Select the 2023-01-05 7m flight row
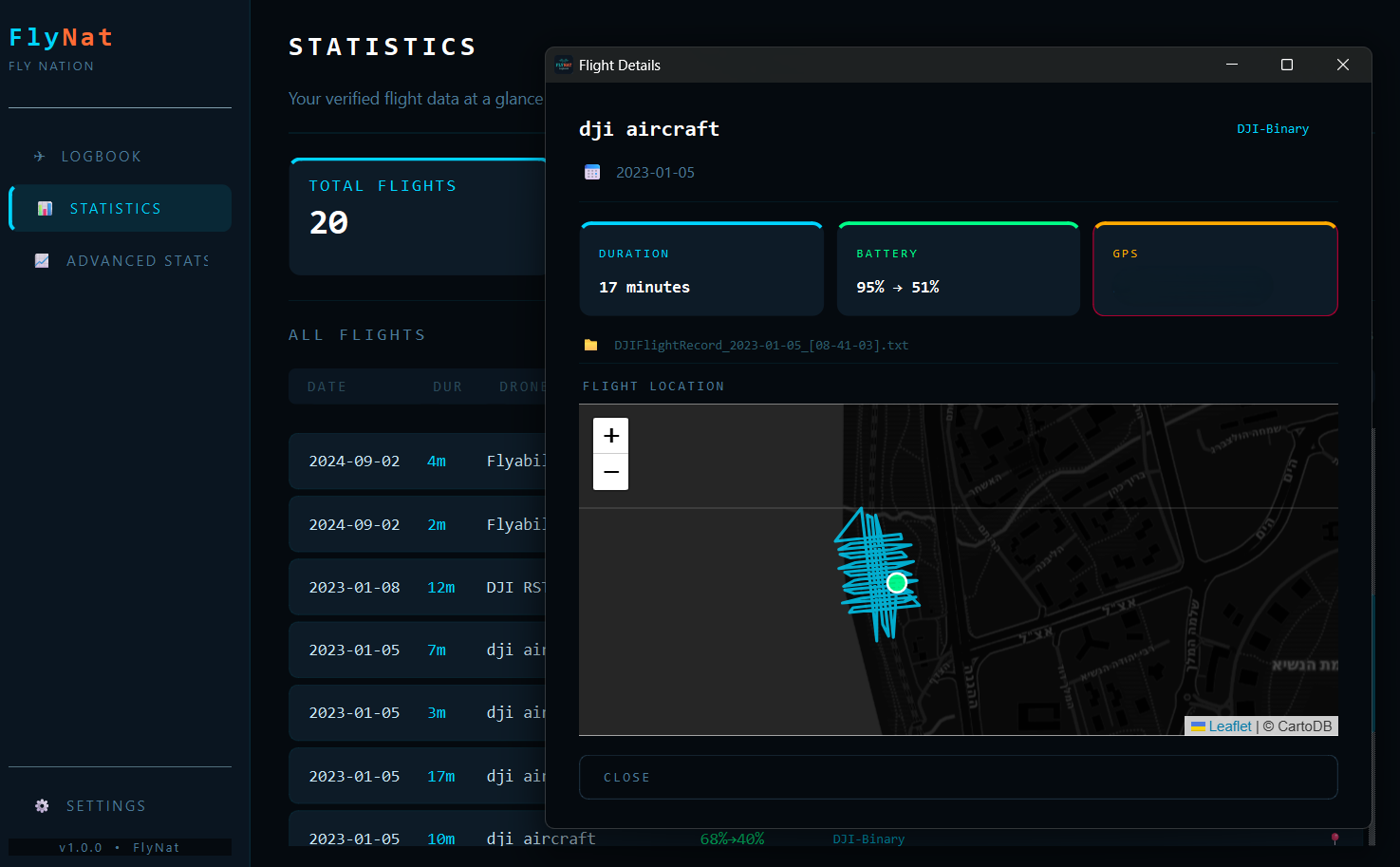The height and width of the screenshot is (867, 1400). point(418,650)
